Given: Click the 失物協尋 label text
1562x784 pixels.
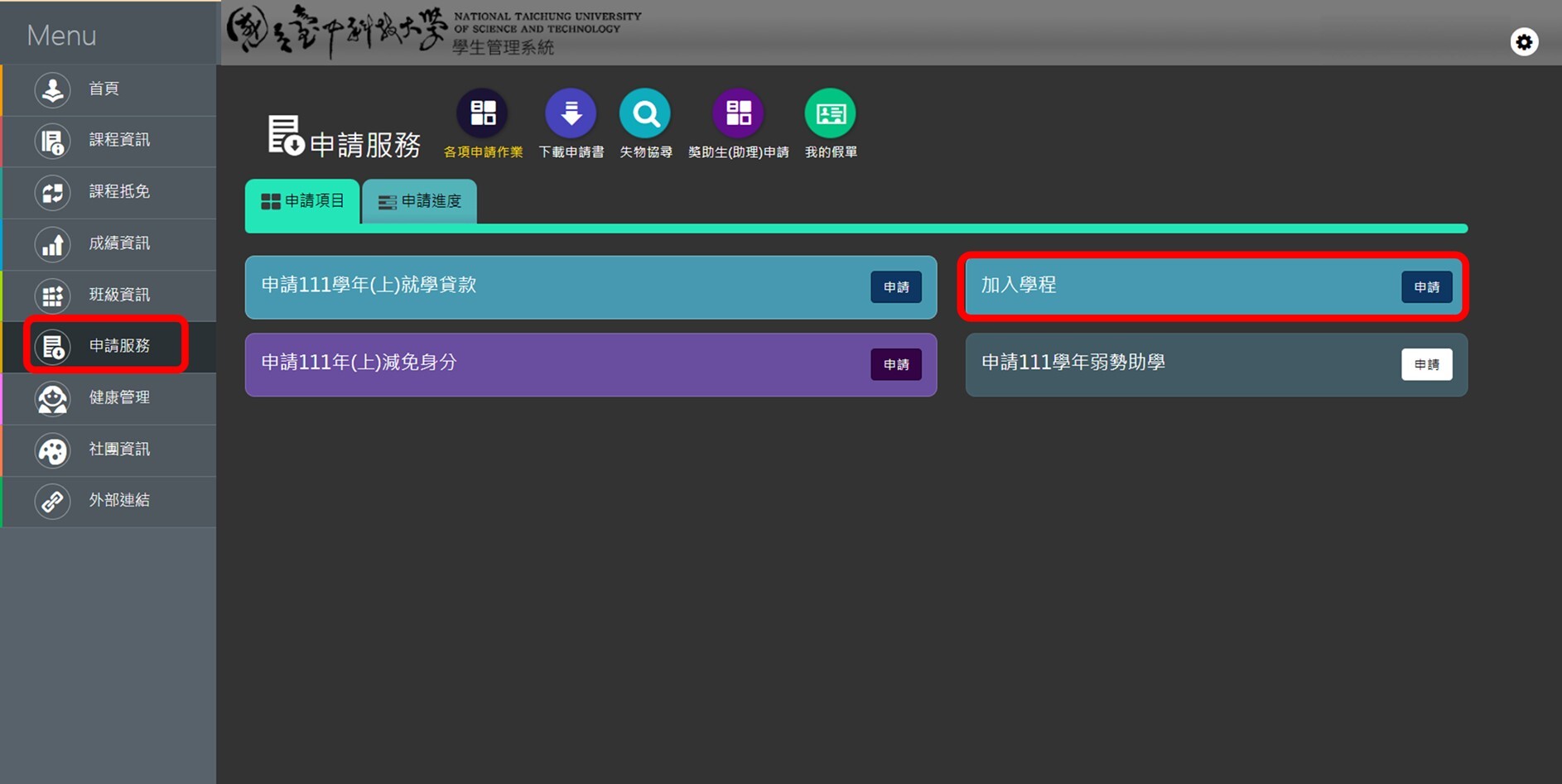Looking at the screenshot, I should (646, 152).
